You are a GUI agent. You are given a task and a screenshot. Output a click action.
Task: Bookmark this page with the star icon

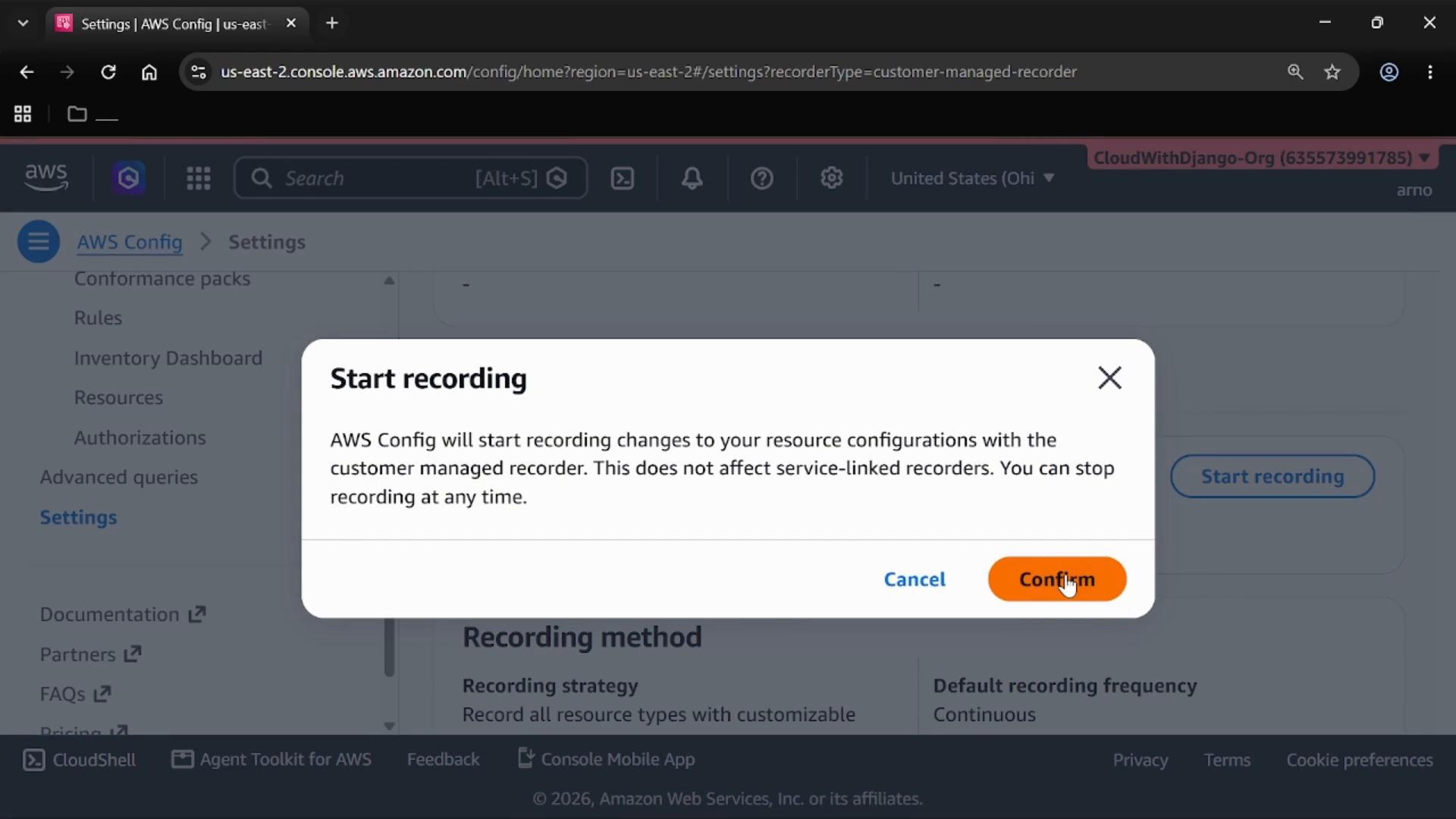(x=1332, y=72)
